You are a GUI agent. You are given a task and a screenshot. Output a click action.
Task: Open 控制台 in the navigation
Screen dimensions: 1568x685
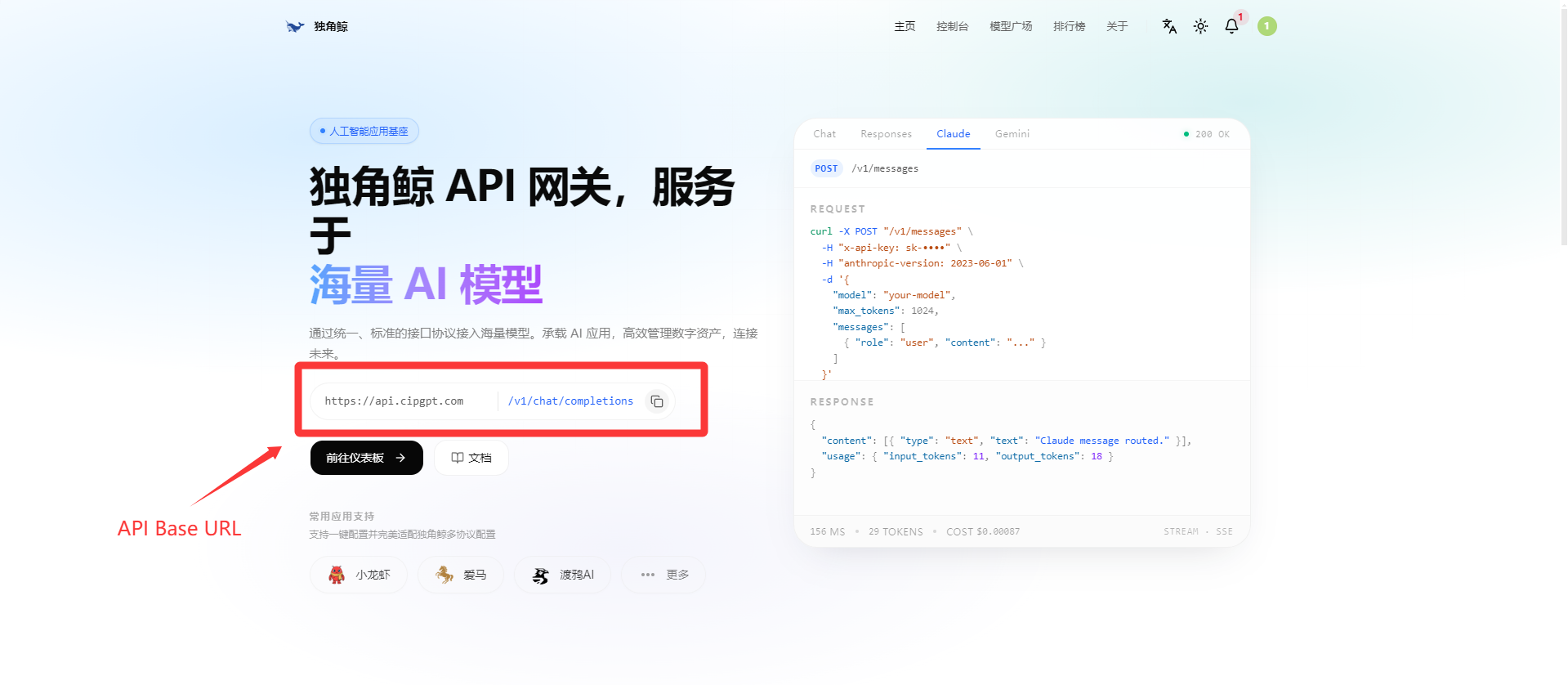(953, 26)
